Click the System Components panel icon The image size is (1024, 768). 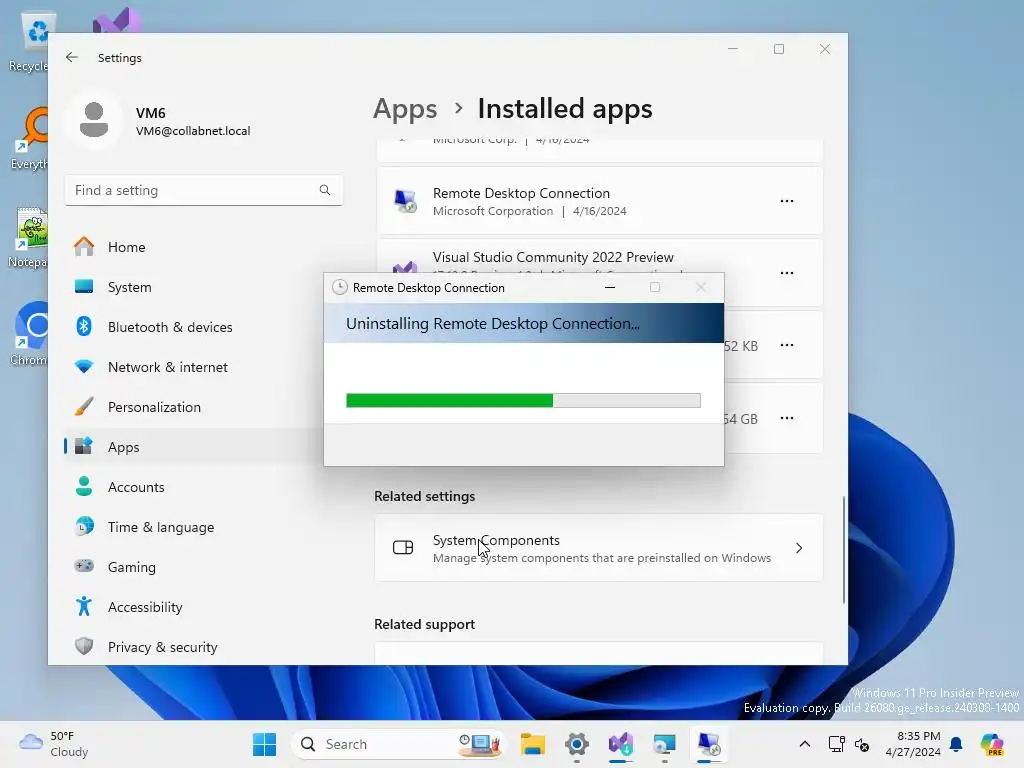[x=403, y=547]
